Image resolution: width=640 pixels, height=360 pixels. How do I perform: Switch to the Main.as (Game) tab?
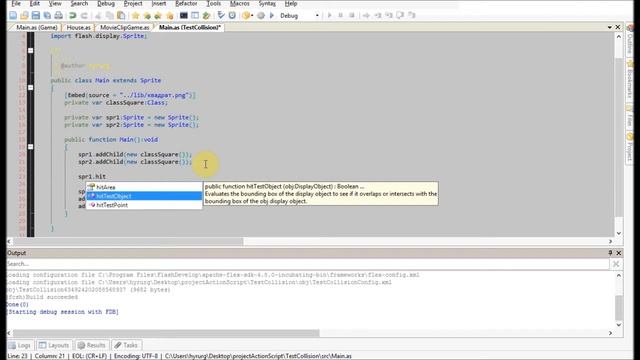(36, 27)
